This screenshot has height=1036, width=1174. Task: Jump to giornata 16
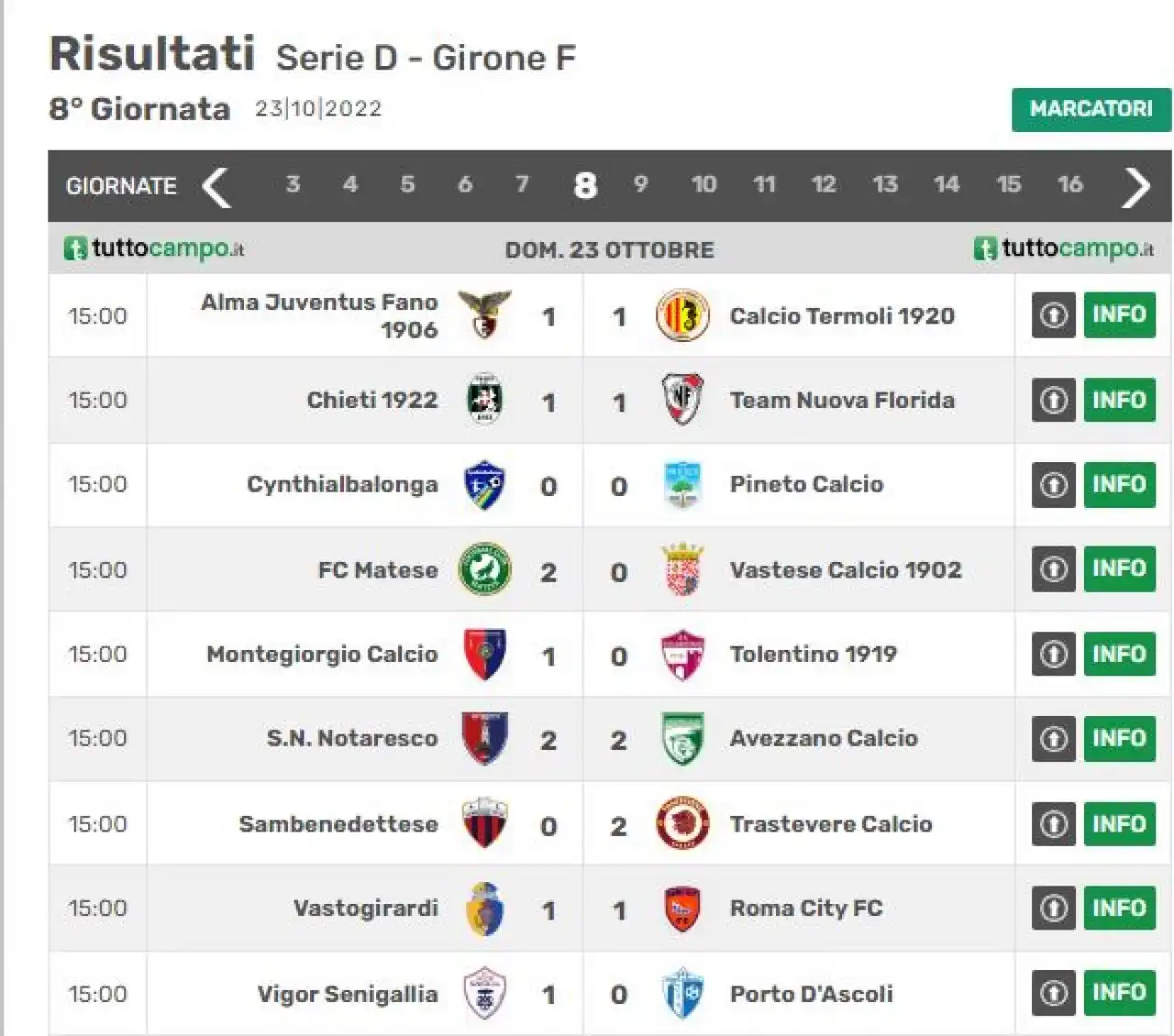1069,184
